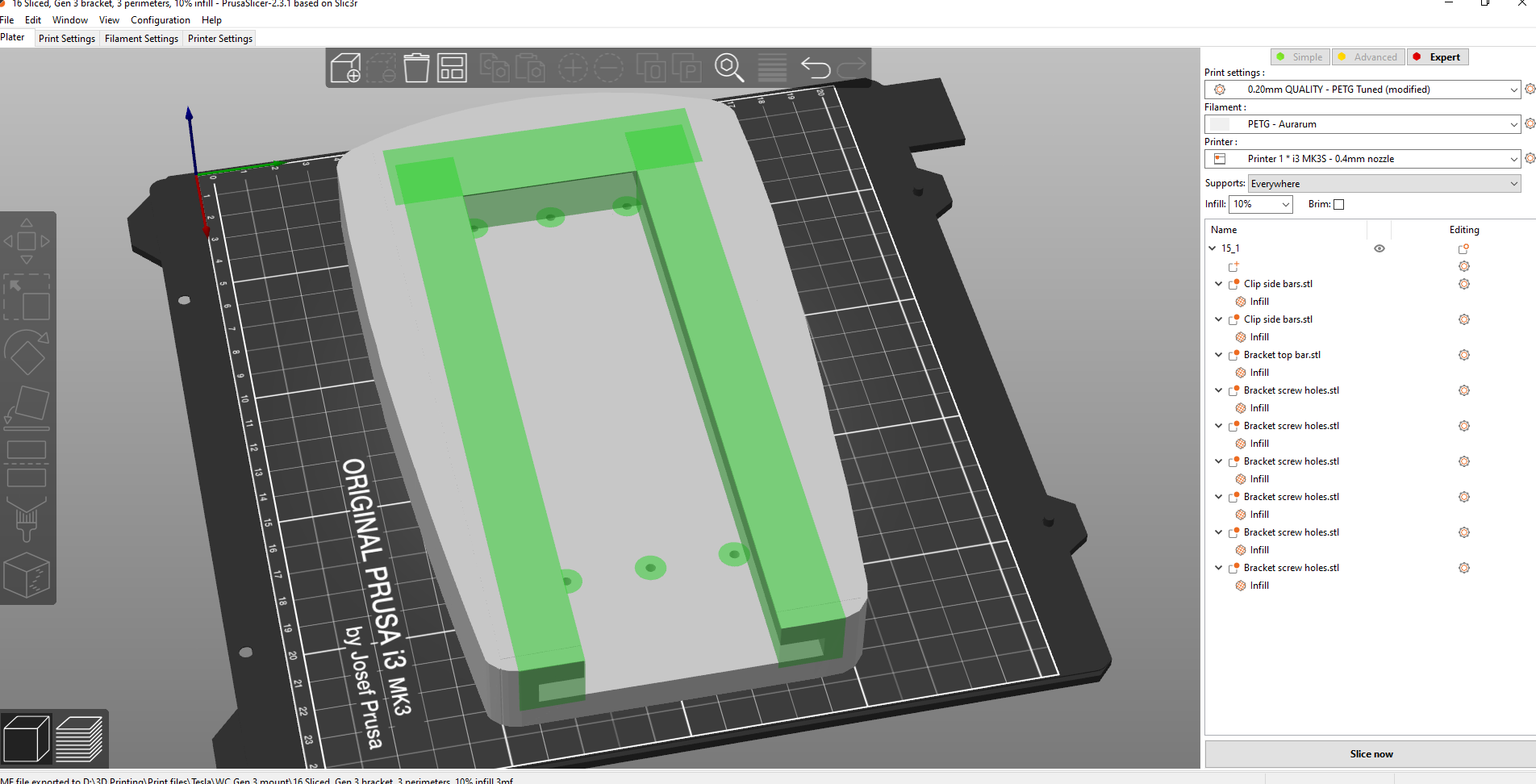Viewport: 1536px width, 784px height.
Task: Select the Scale gizmo tool
Action: tap(27, 296)
